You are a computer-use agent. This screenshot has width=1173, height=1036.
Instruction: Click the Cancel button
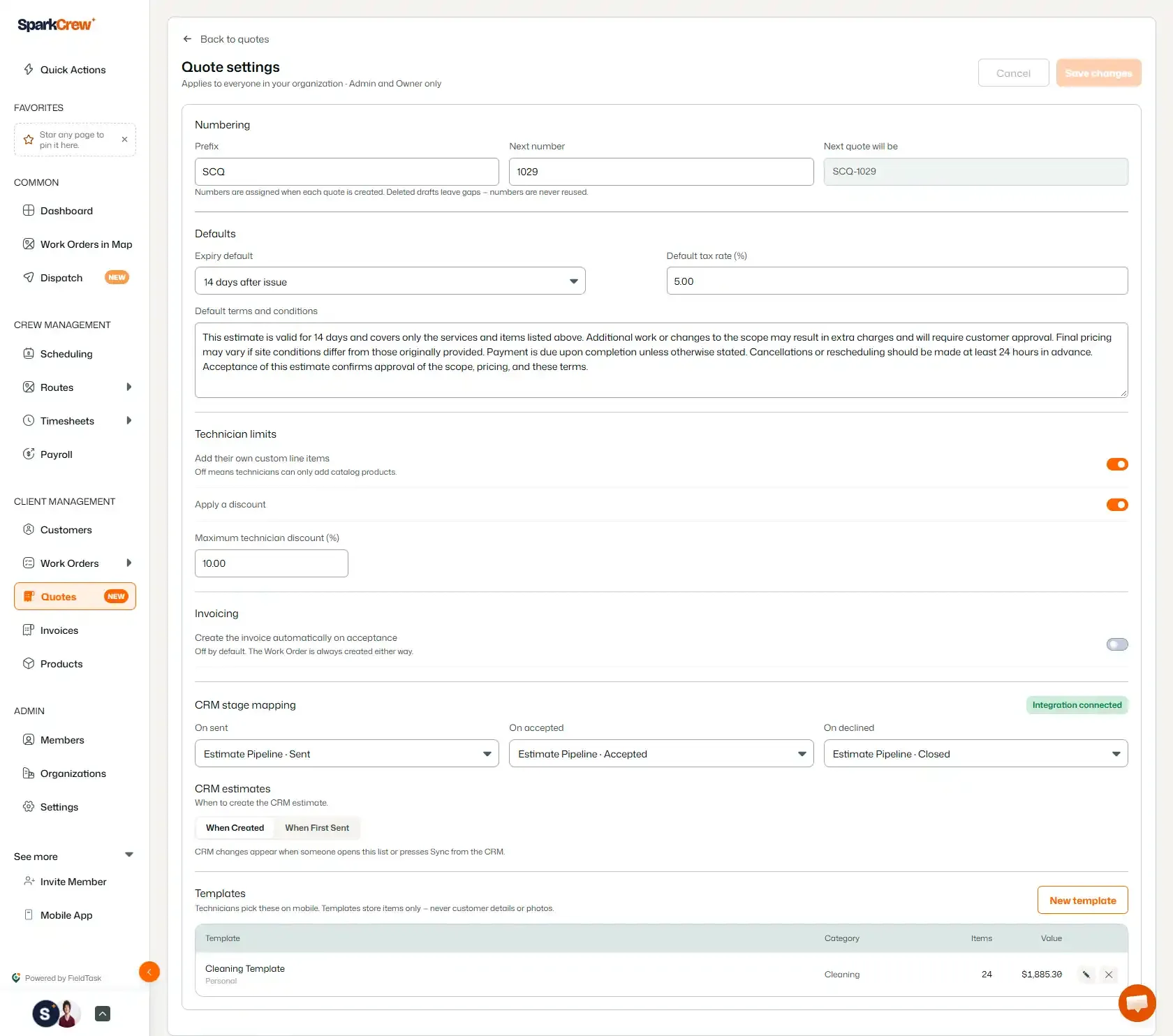click(x=1013, y=73)
